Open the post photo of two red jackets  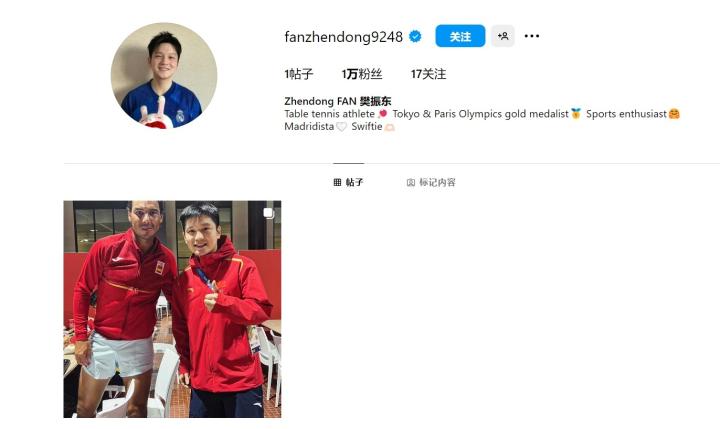point(172,309)
